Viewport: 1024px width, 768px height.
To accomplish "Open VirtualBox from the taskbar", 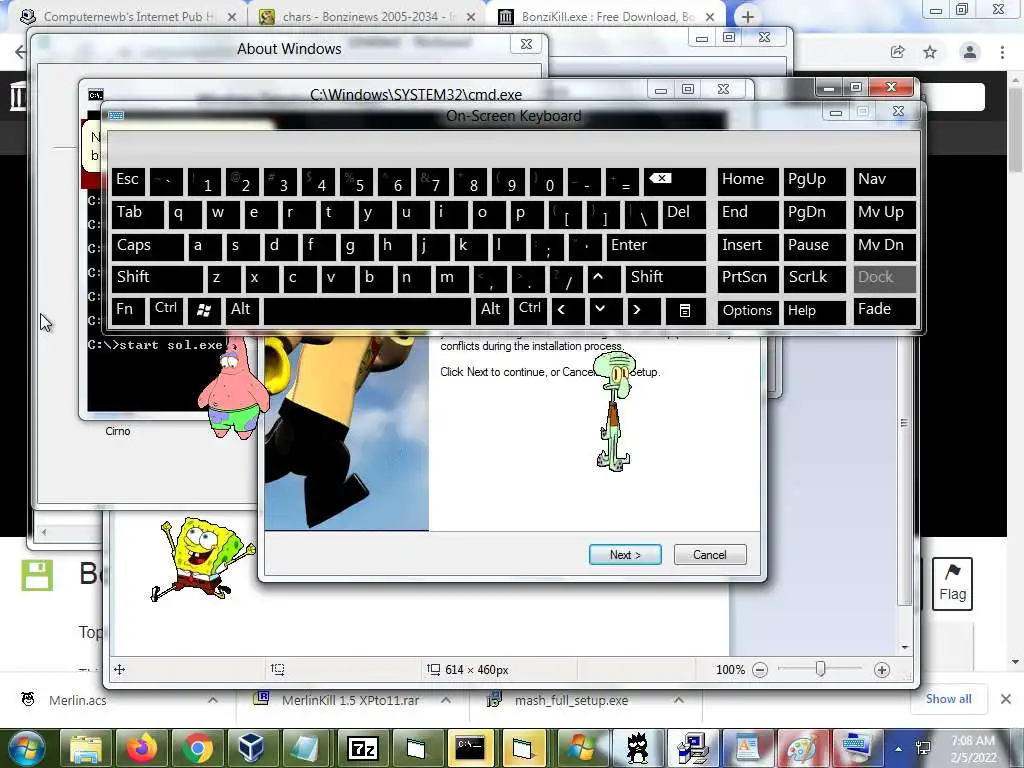I will (251, 748).
